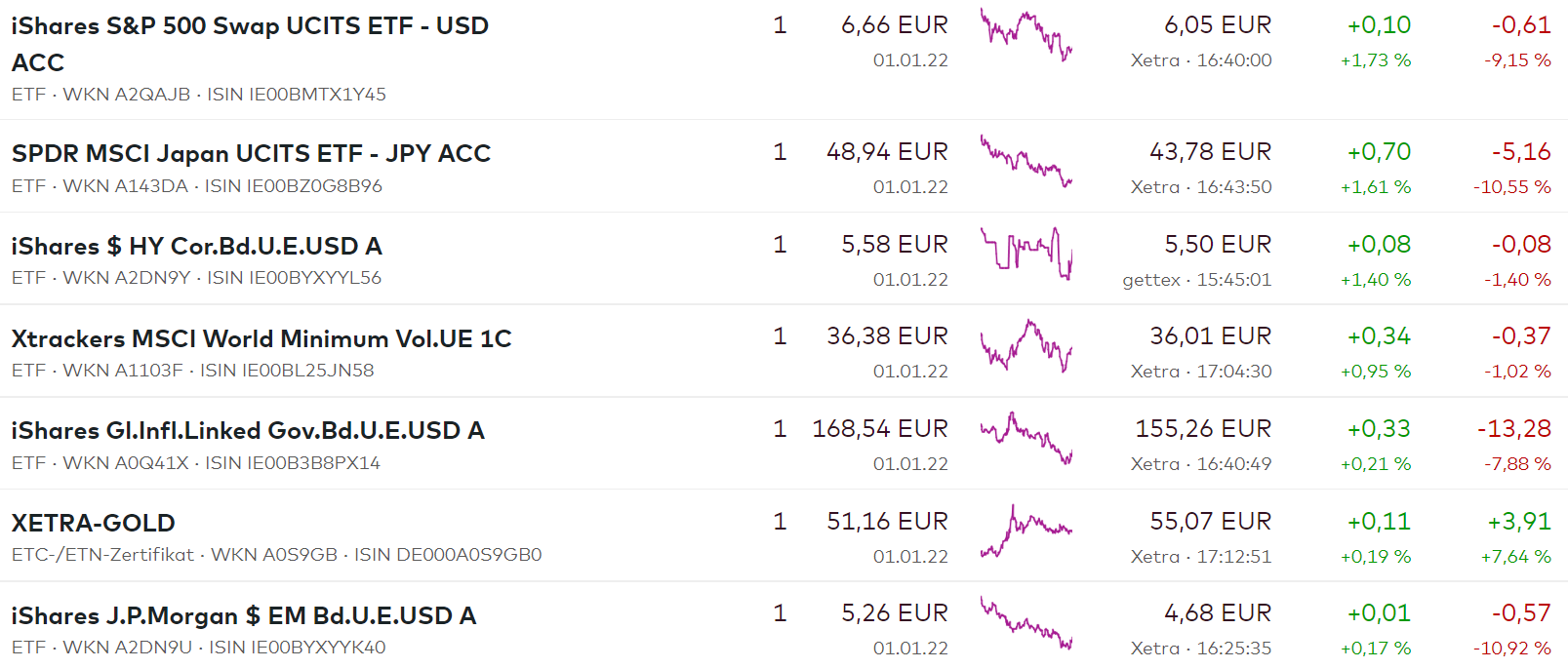The height and width of the screenshot is (669, 1568).
Task: Open the J.P.Morgan EM Bond sparkline
Action: click(x=1025, y=623)
